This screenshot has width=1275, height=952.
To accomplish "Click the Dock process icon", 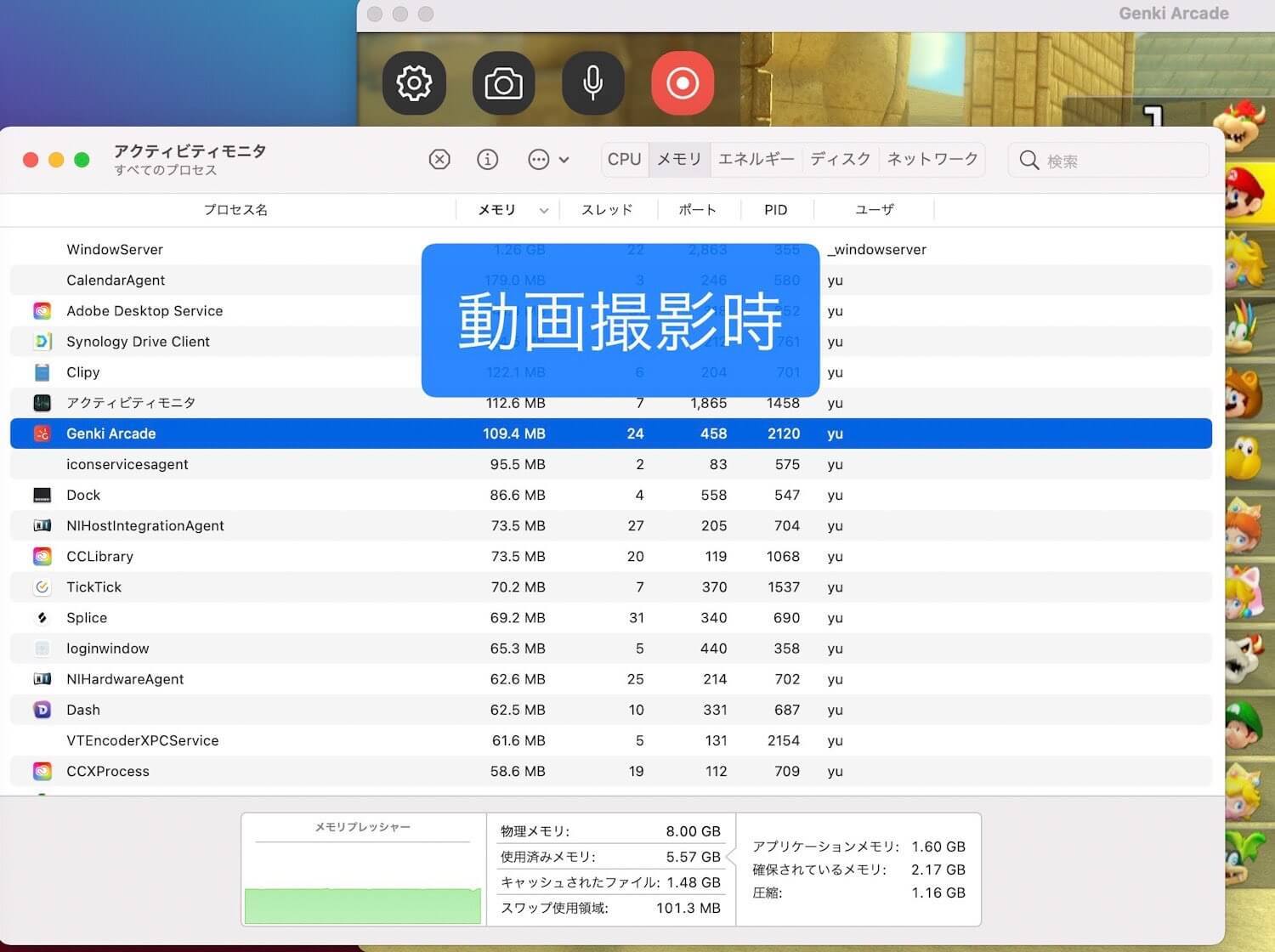I will 42,496.
